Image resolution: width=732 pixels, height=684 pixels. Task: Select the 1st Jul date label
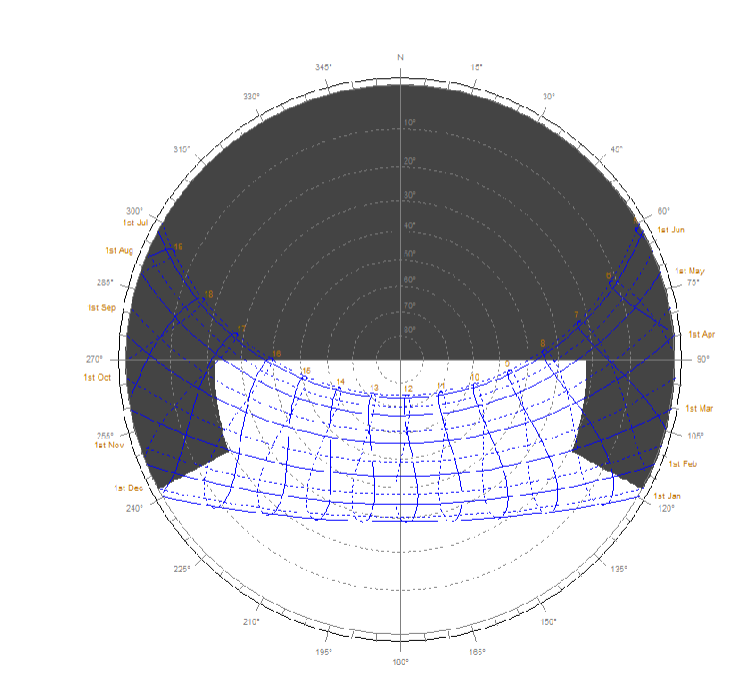(136, 222)
